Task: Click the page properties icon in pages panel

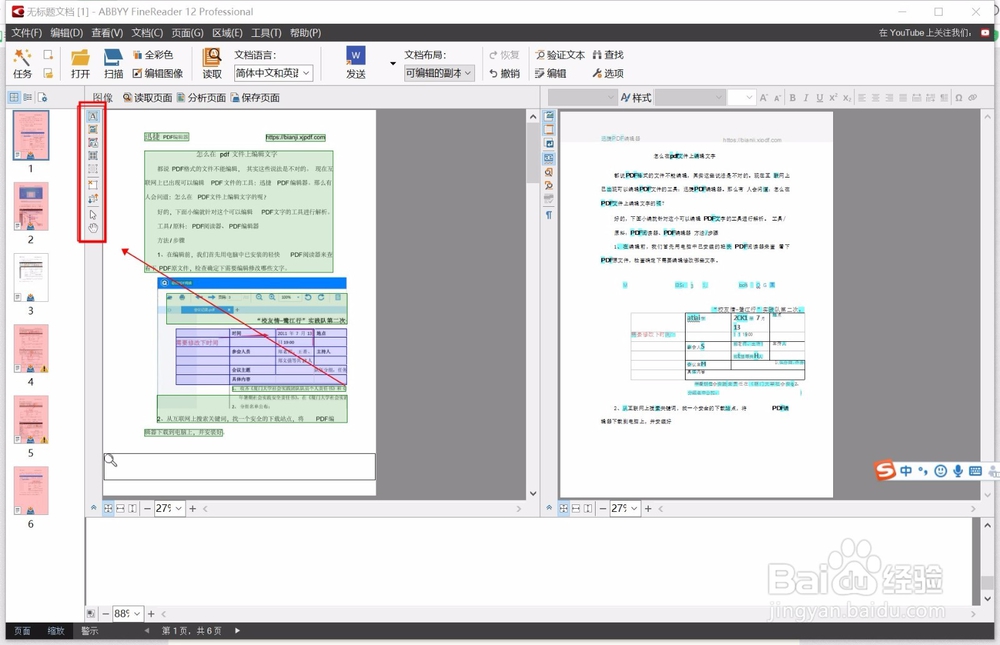Action: [x=42, y=98]
